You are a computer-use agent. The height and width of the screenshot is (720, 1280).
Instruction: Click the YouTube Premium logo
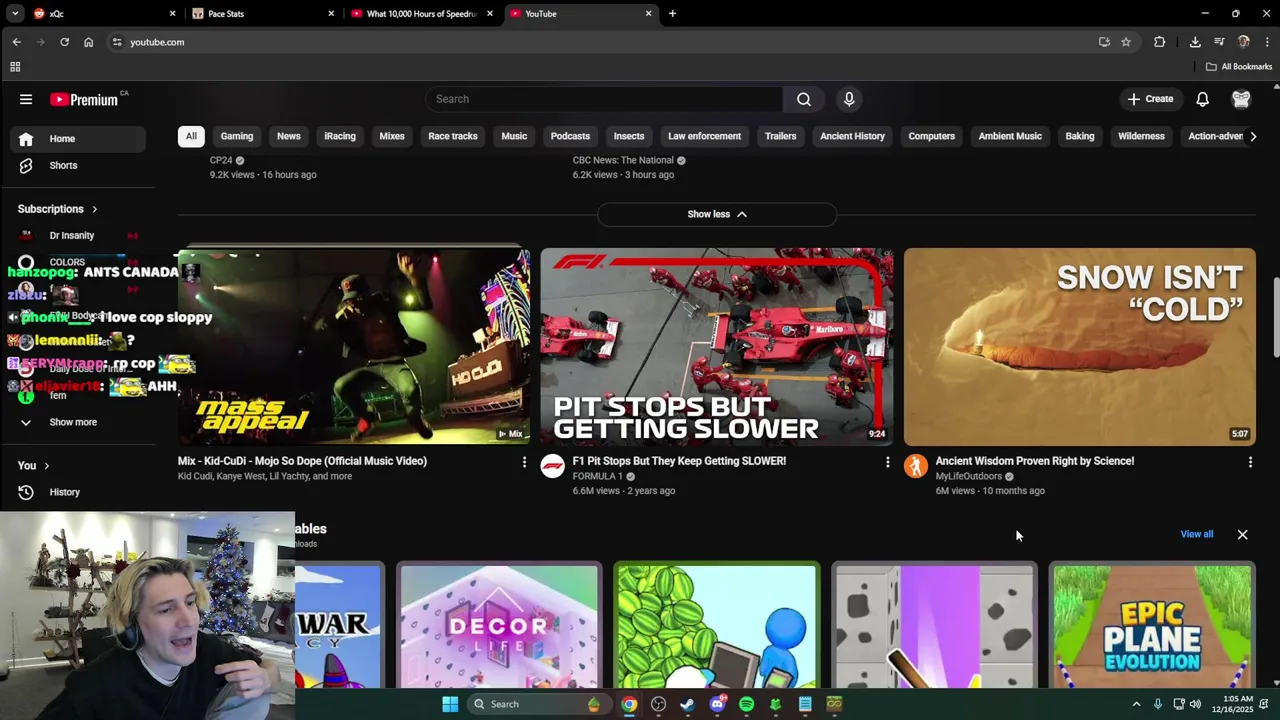click(x=84, y=99)
